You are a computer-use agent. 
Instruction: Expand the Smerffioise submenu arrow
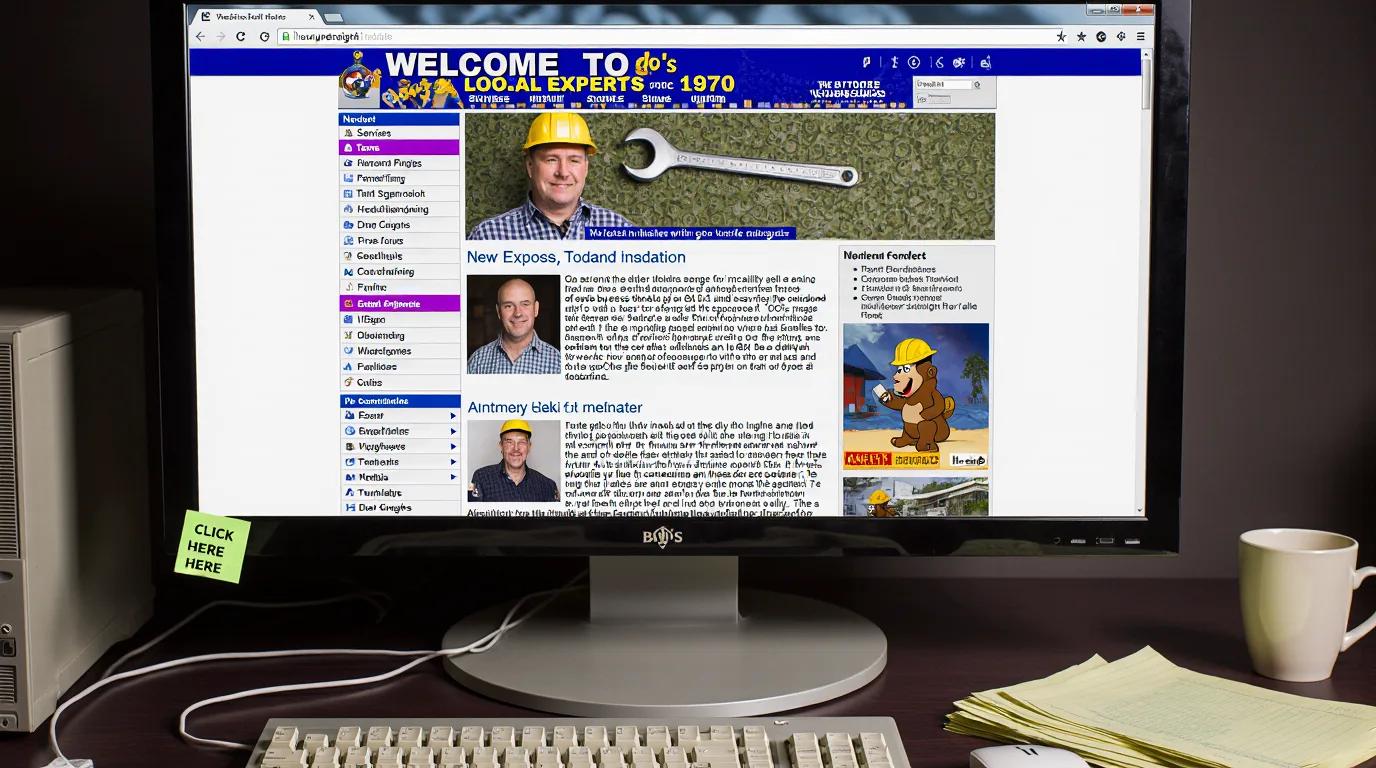[452, 431]
